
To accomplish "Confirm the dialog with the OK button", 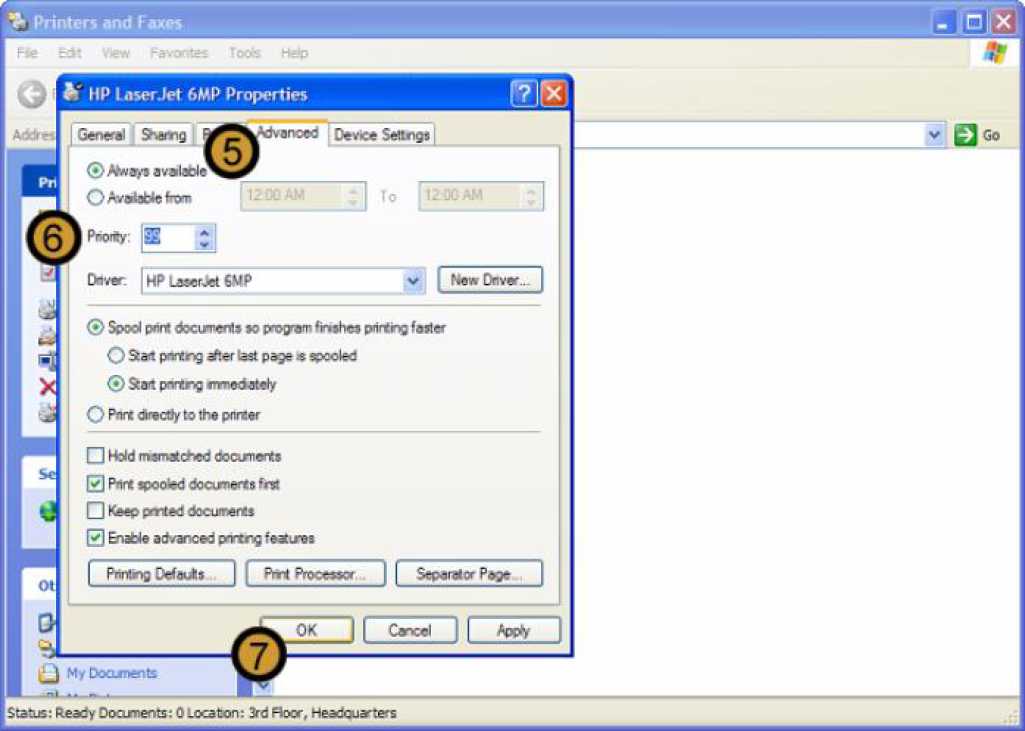I will (x=307, y=630).
